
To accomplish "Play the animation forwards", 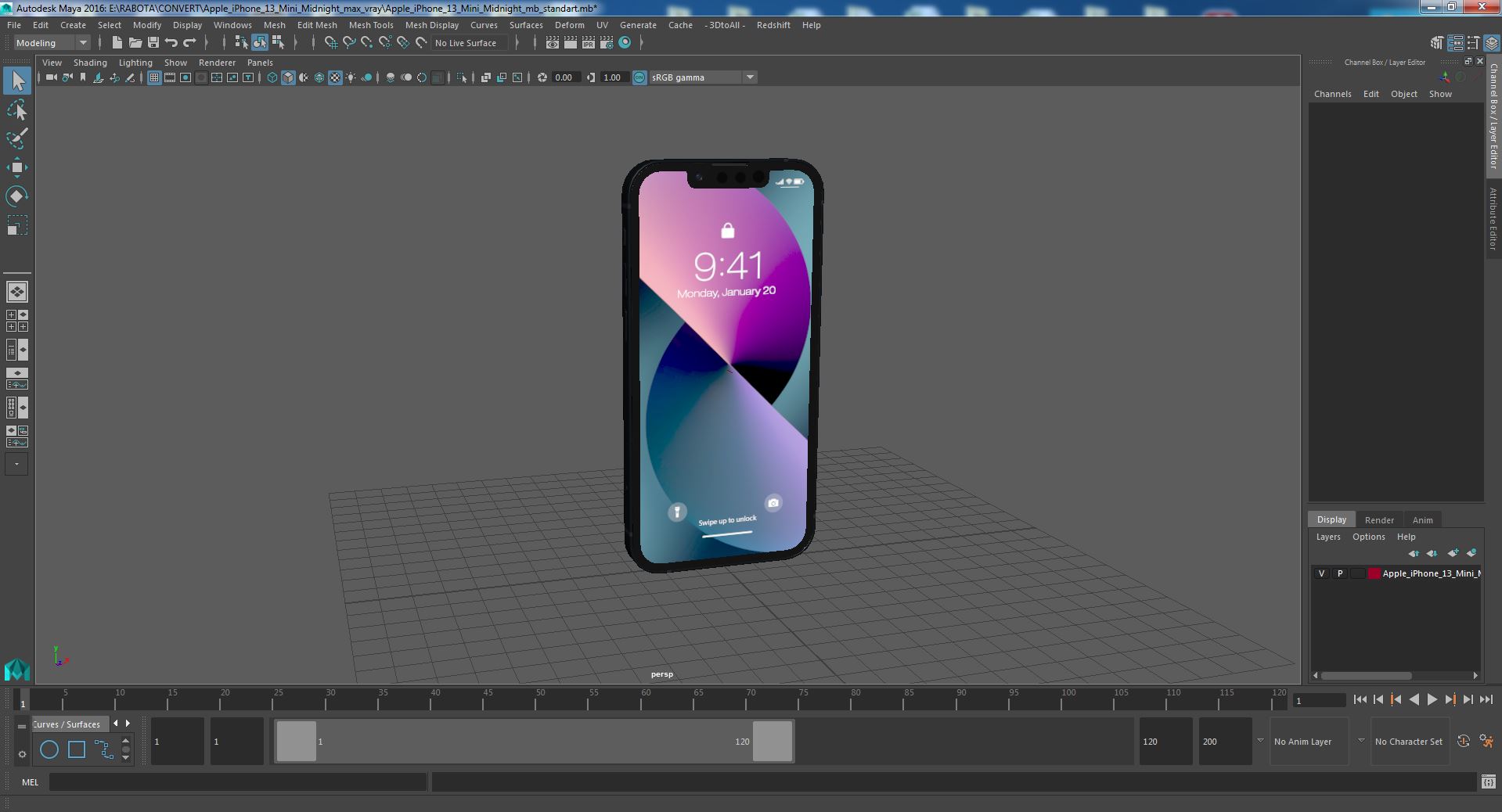I will 1432,700.
